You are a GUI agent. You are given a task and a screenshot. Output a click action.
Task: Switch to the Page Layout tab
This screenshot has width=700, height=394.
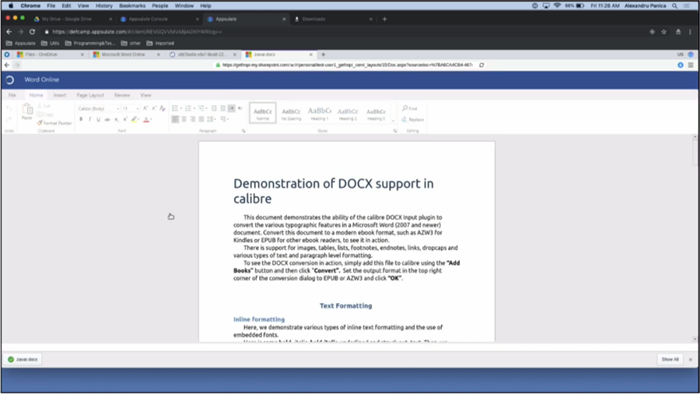coord(90,95)
